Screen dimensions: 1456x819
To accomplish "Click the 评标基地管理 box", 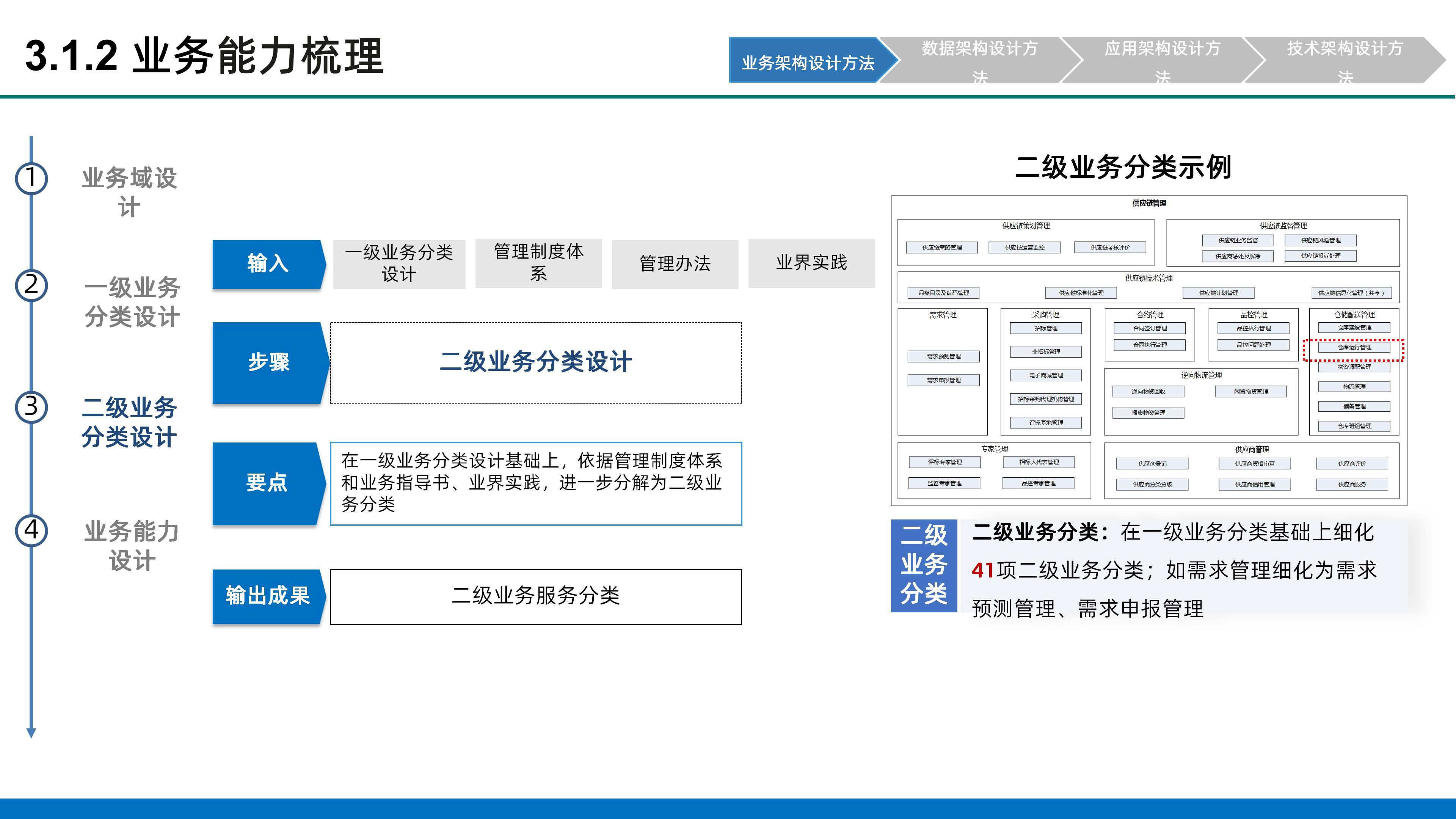I will click(x=1046, y=422).
